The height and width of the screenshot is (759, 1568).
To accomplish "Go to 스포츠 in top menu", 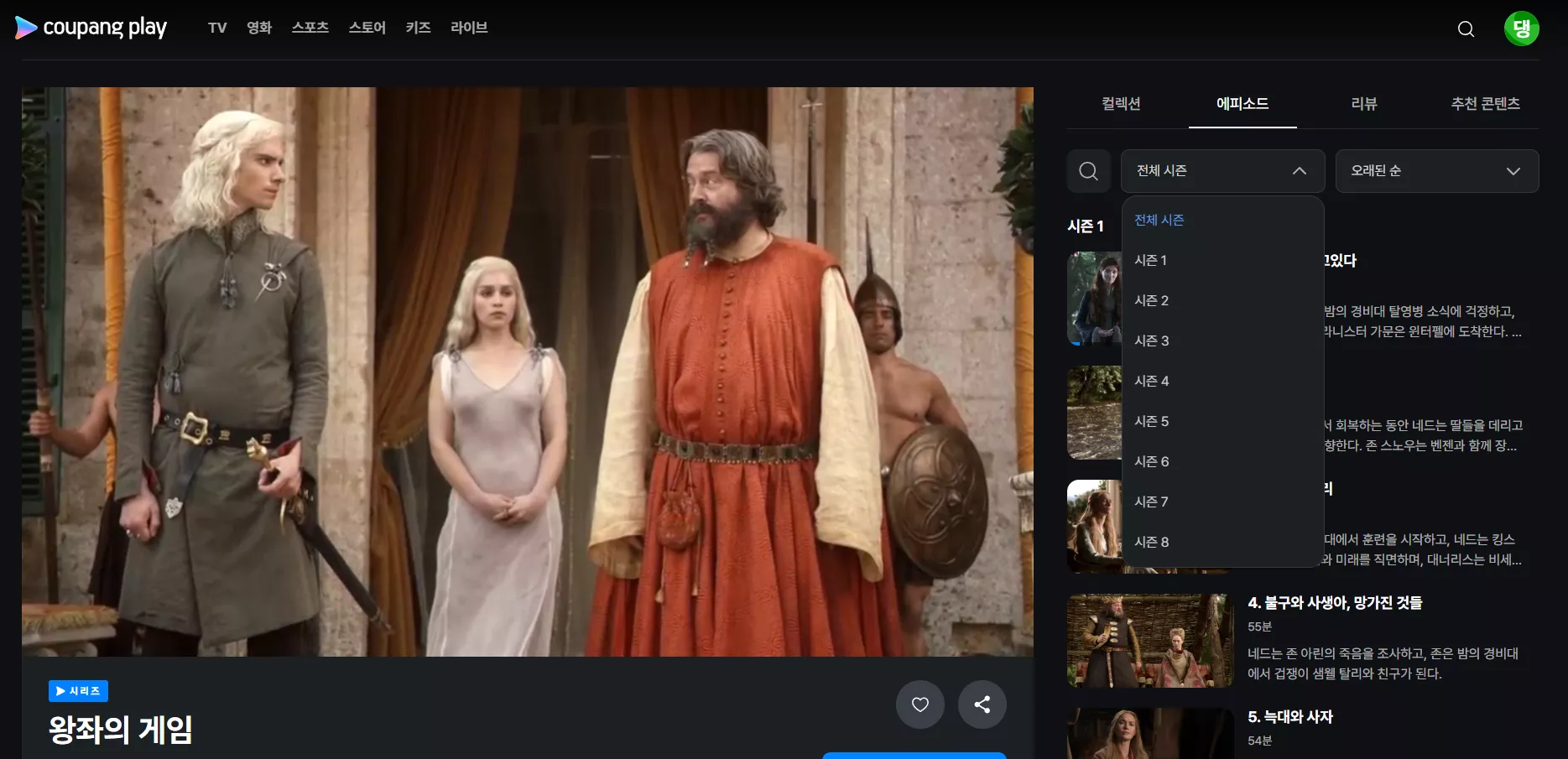I will 310,28.
